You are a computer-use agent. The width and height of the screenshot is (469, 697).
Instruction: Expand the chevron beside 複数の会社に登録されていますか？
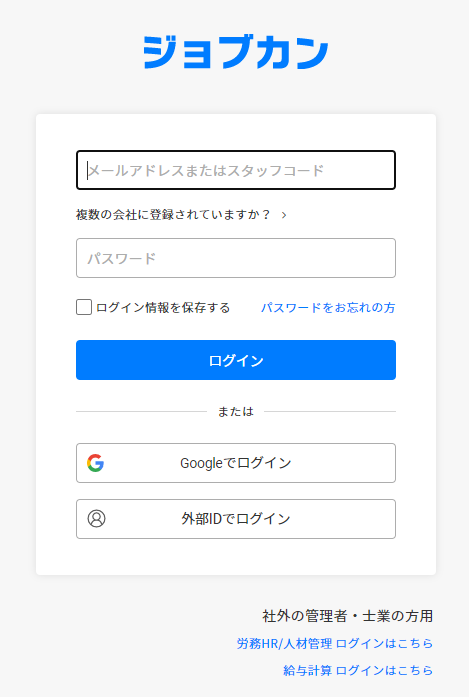point(284,215)
